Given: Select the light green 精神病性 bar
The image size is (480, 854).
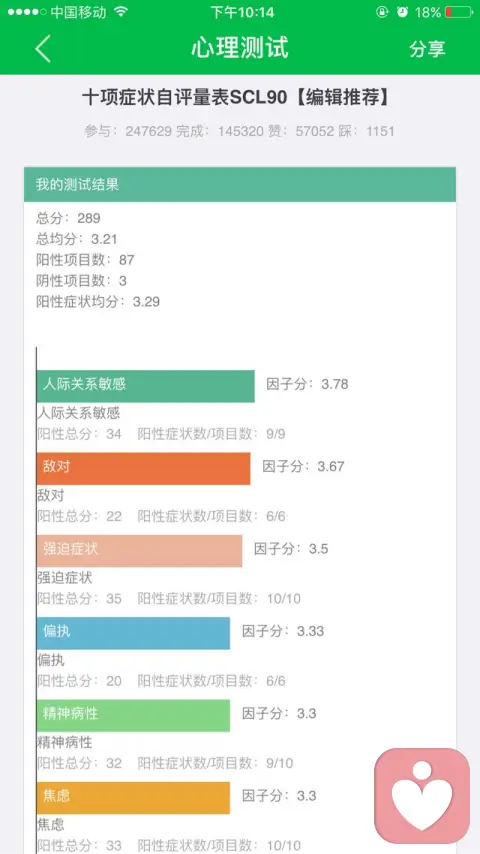Looking at the screenshot, I should [133, 715].
